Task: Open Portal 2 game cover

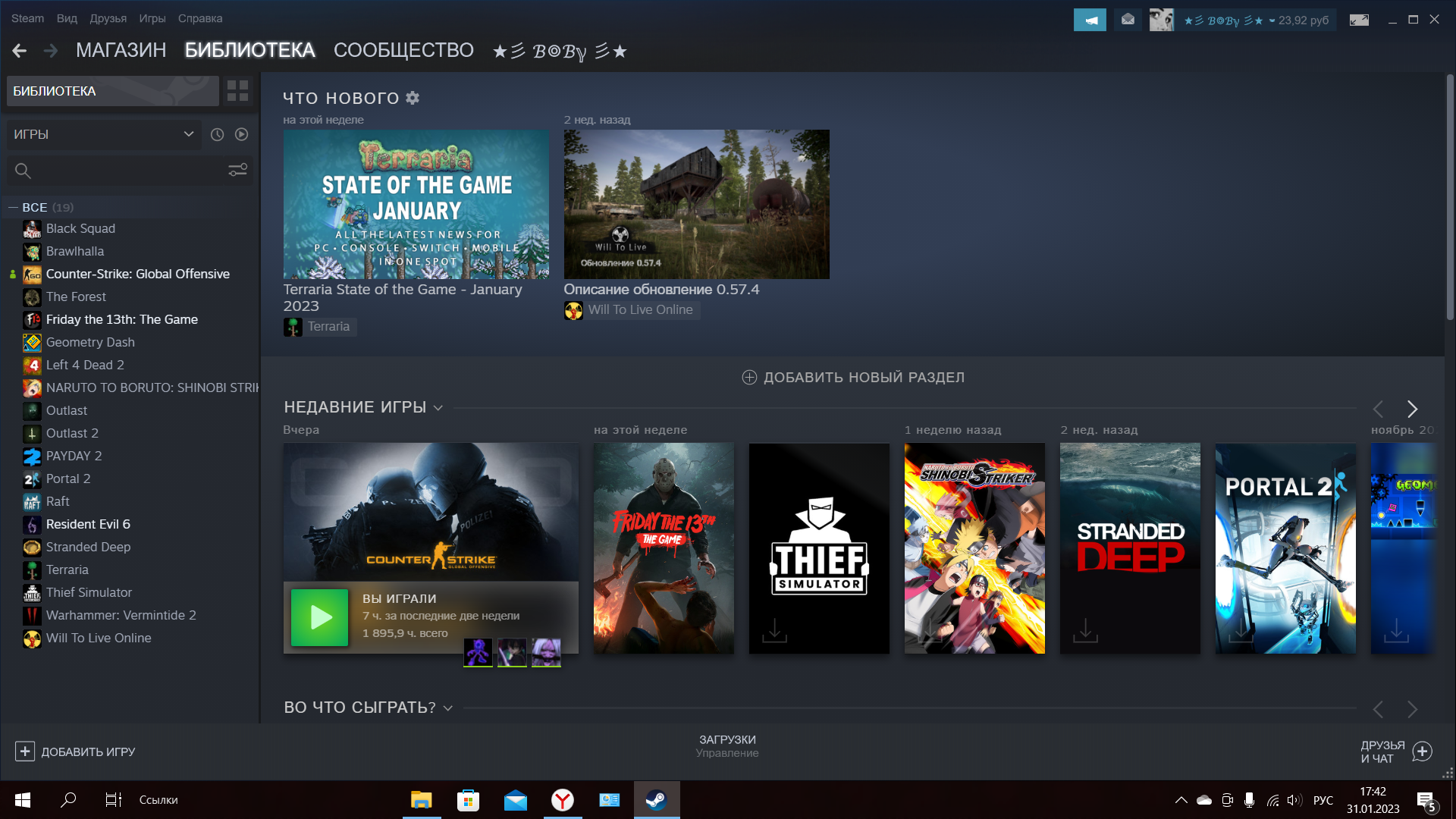Action: (1285, 548)
